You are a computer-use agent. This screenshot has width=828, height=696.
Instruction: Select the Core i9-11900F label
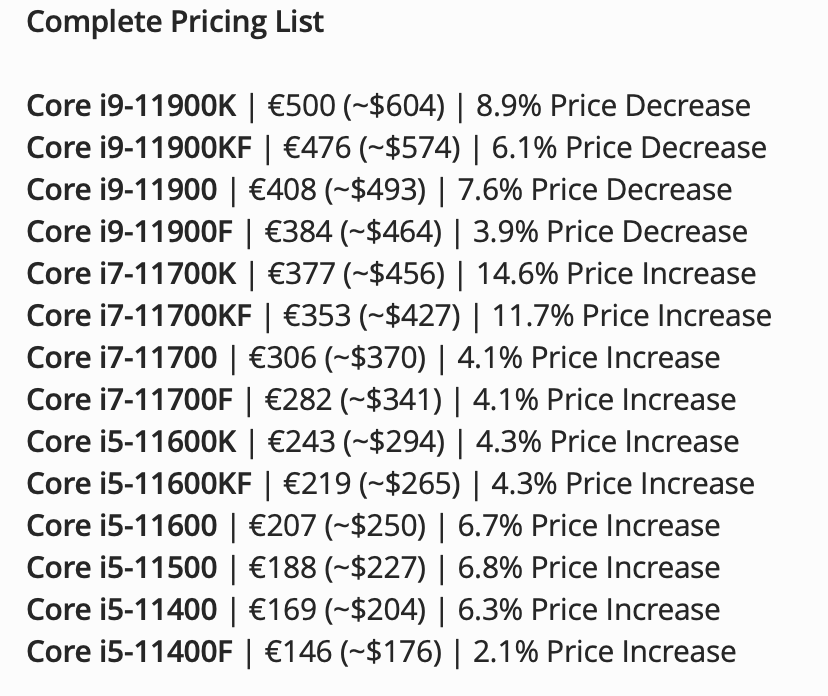coord(129,231)
